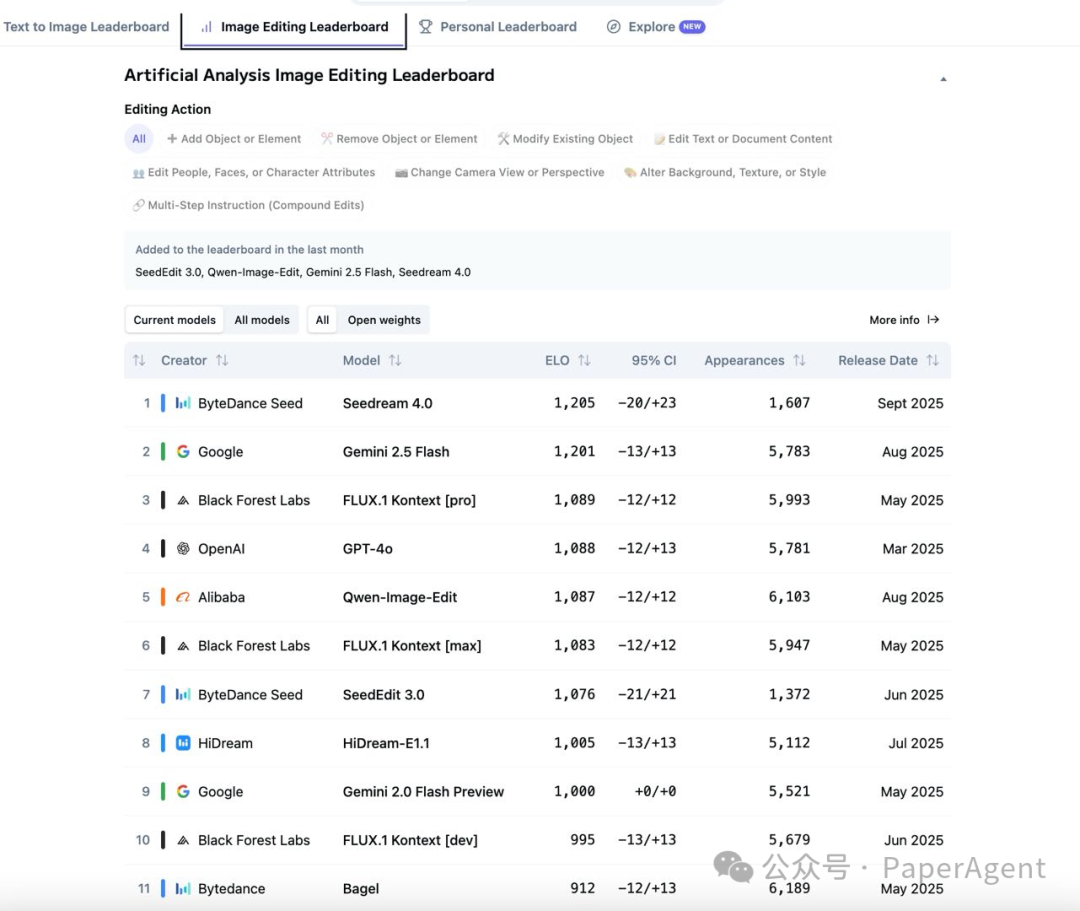Screen dimensions: 1080x911
Task: Click the Bytedance logo in the Bagel row
Action: 183,888
